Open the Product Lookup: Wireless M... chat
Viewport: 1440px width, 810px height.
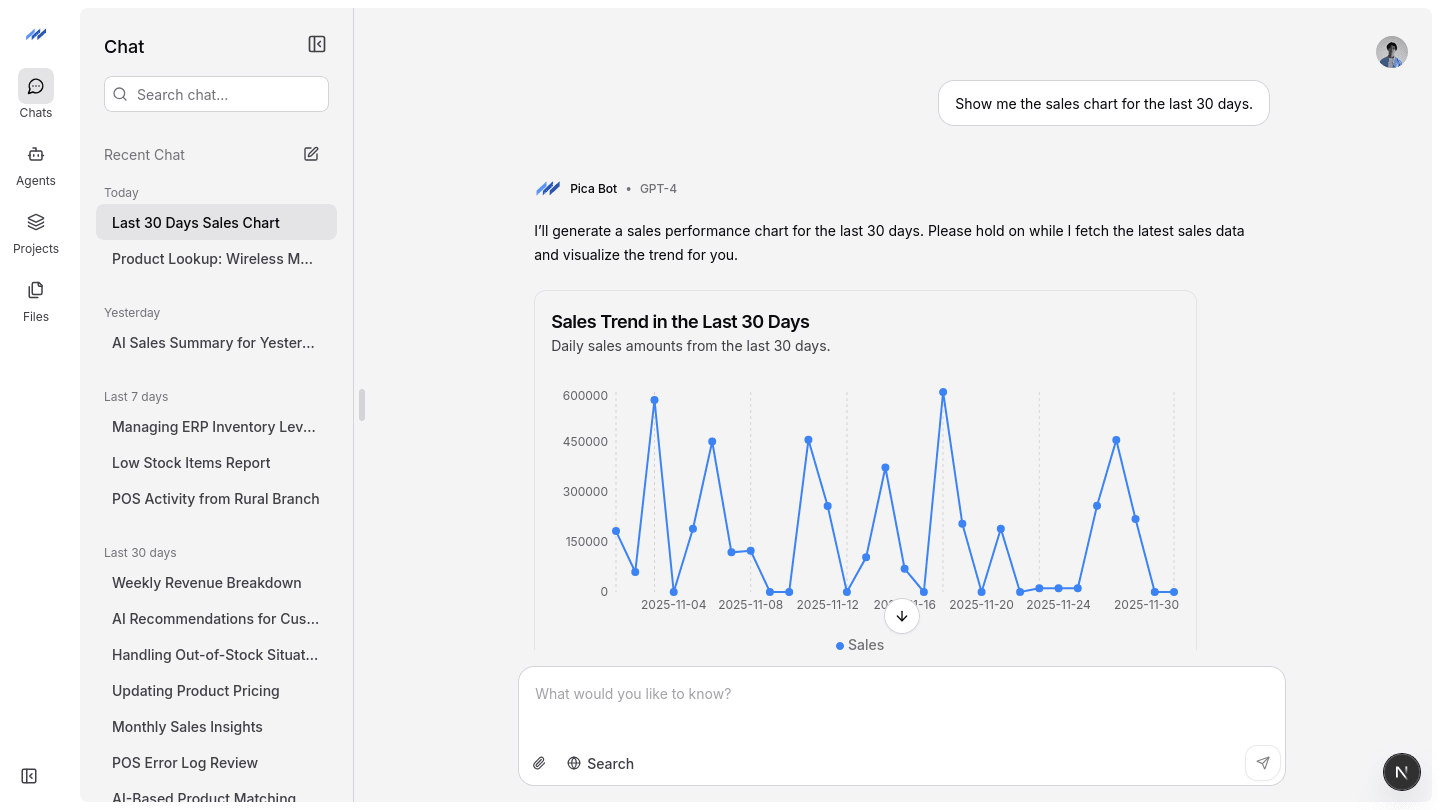click(216, 258)
